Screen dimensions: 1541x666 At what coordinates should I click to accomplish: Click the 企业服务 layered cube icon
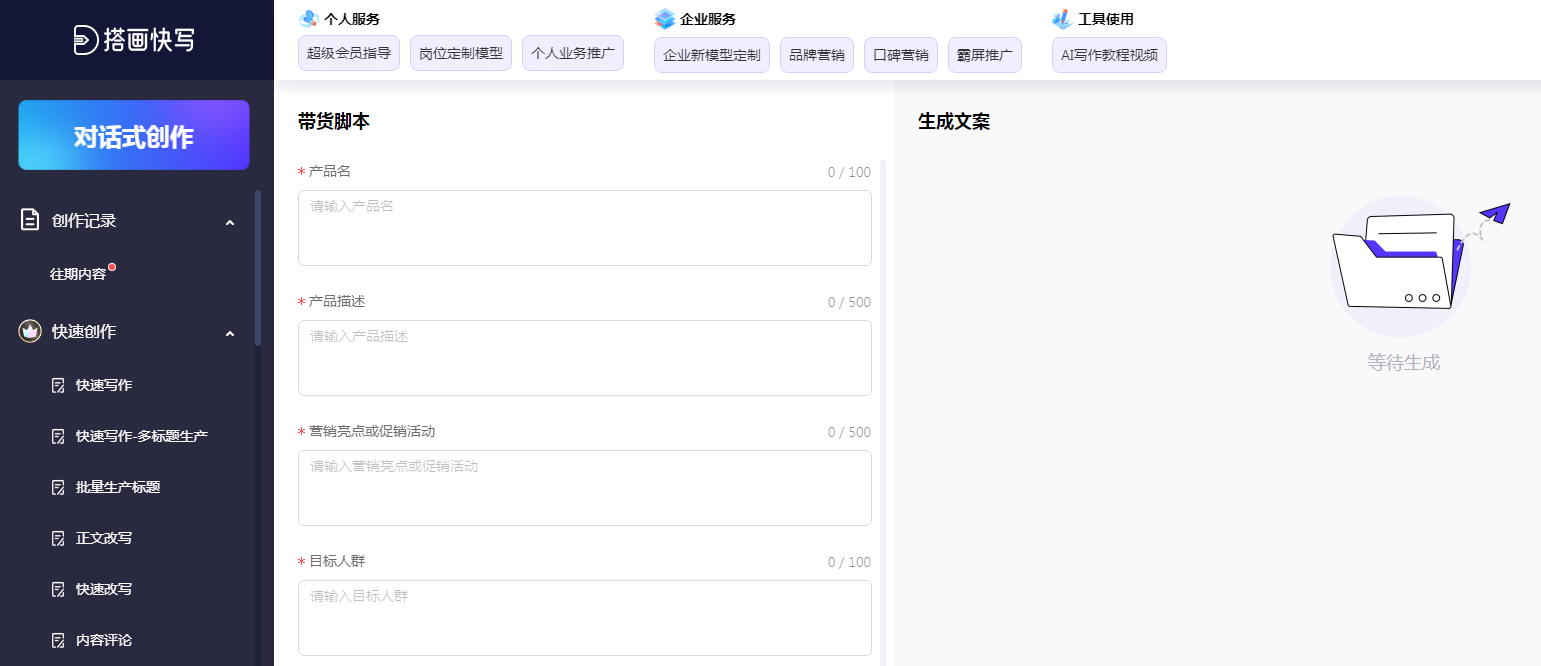[665, 19]
